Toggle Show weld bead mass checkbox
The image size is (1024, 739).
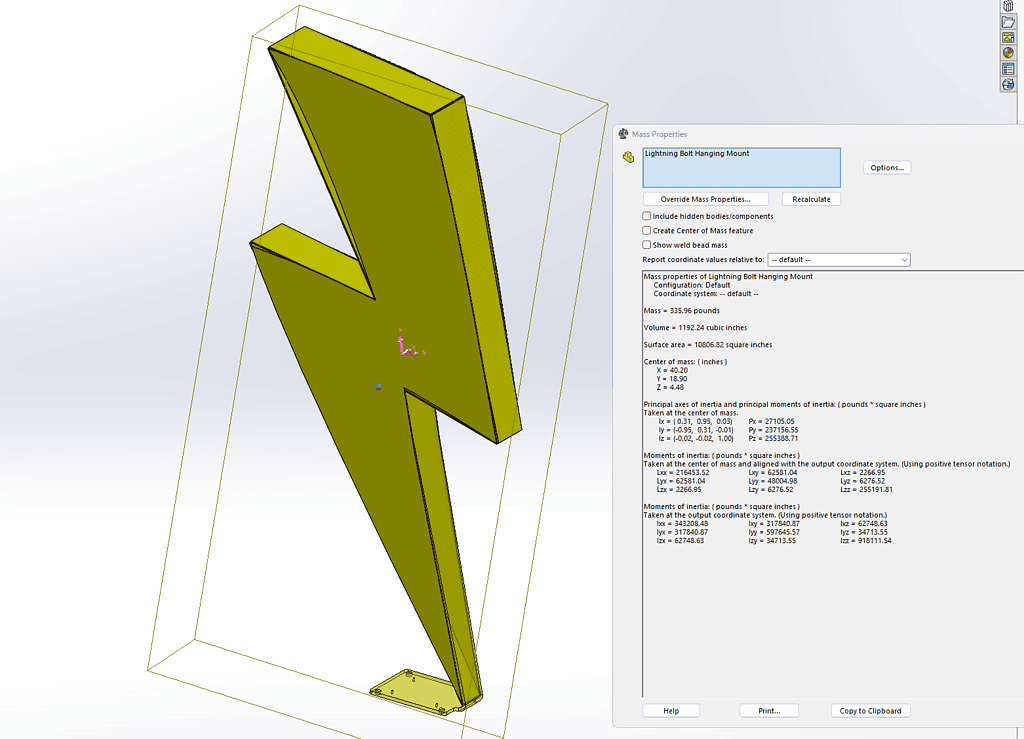647,244
